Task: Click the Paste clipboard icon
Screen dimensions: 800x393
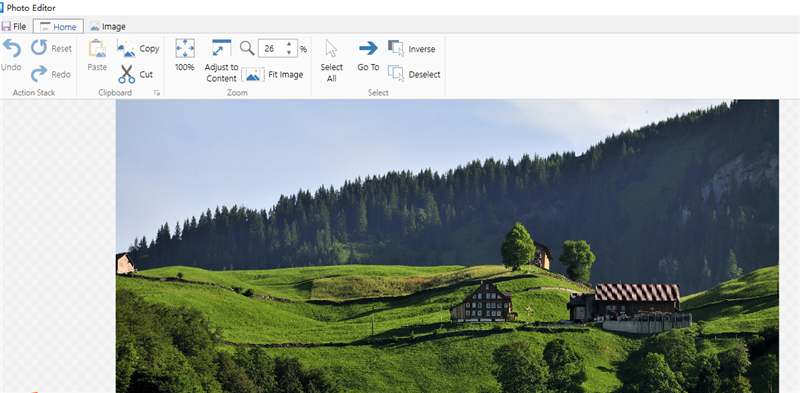Action: pyautogui.click(x=97, y=48)
